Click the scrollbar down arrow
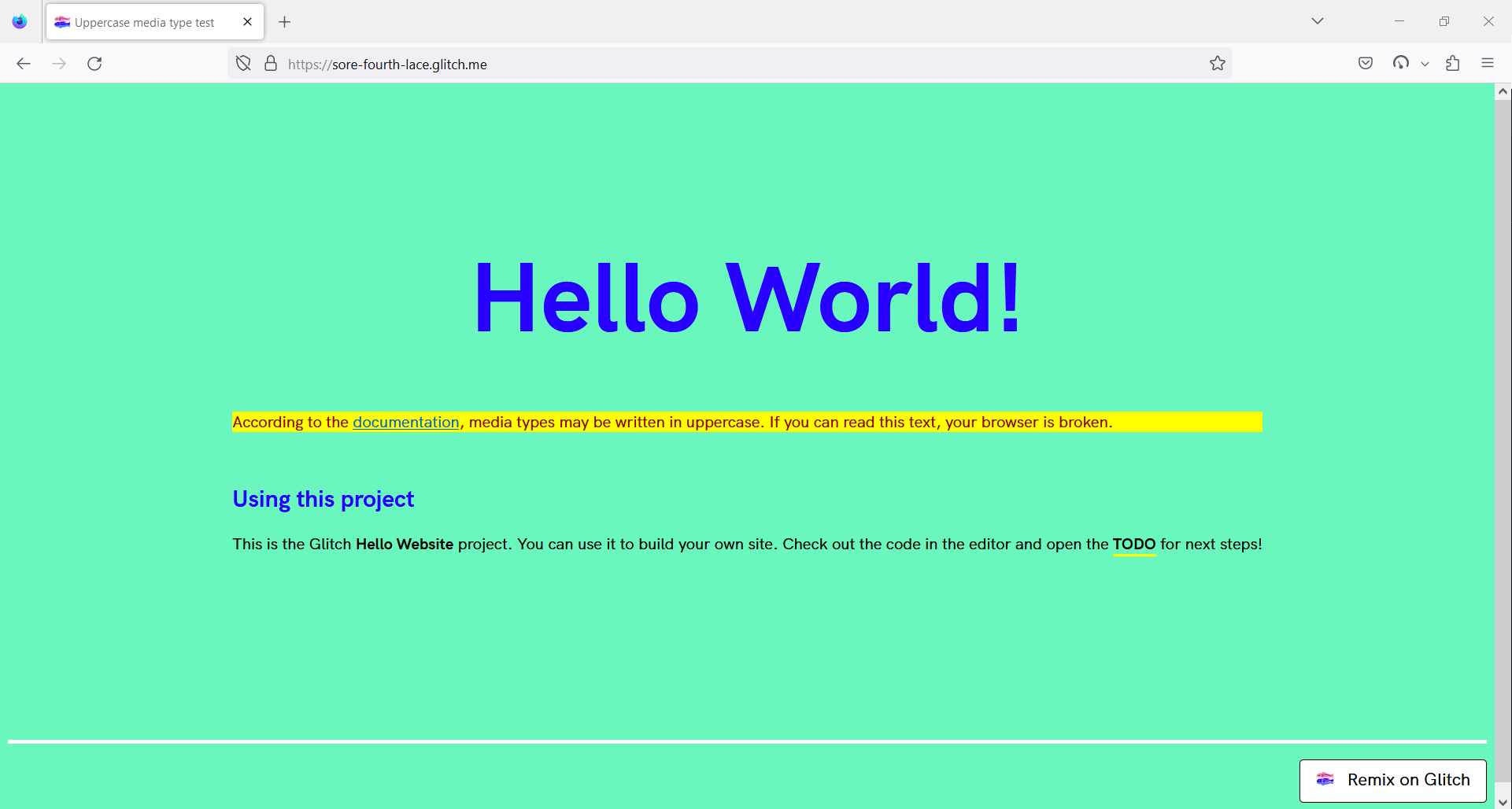This screenshot has width=1512, height=809. pos(1504,800)
